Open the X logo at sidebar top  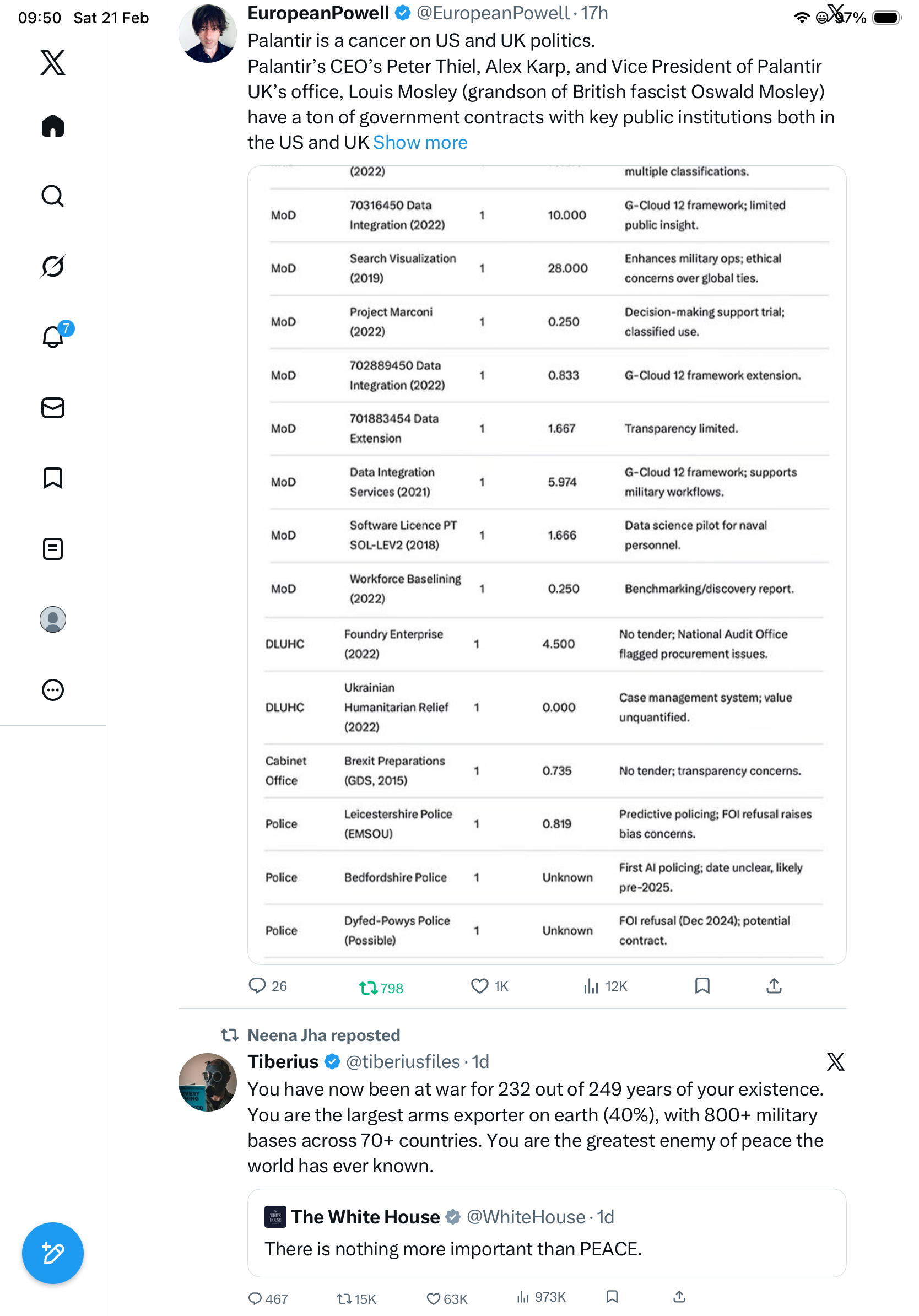(x=53, y=62)
